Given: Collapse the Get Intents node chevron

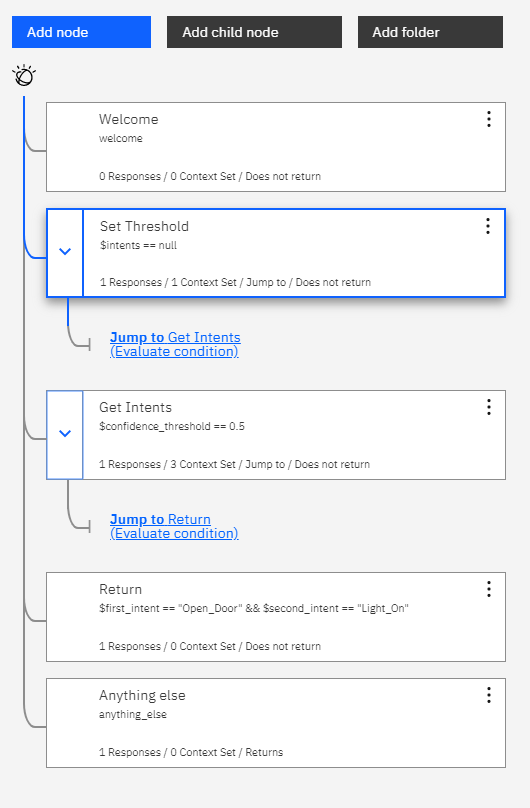Looking at the screenshot, I should coord(65,434).
